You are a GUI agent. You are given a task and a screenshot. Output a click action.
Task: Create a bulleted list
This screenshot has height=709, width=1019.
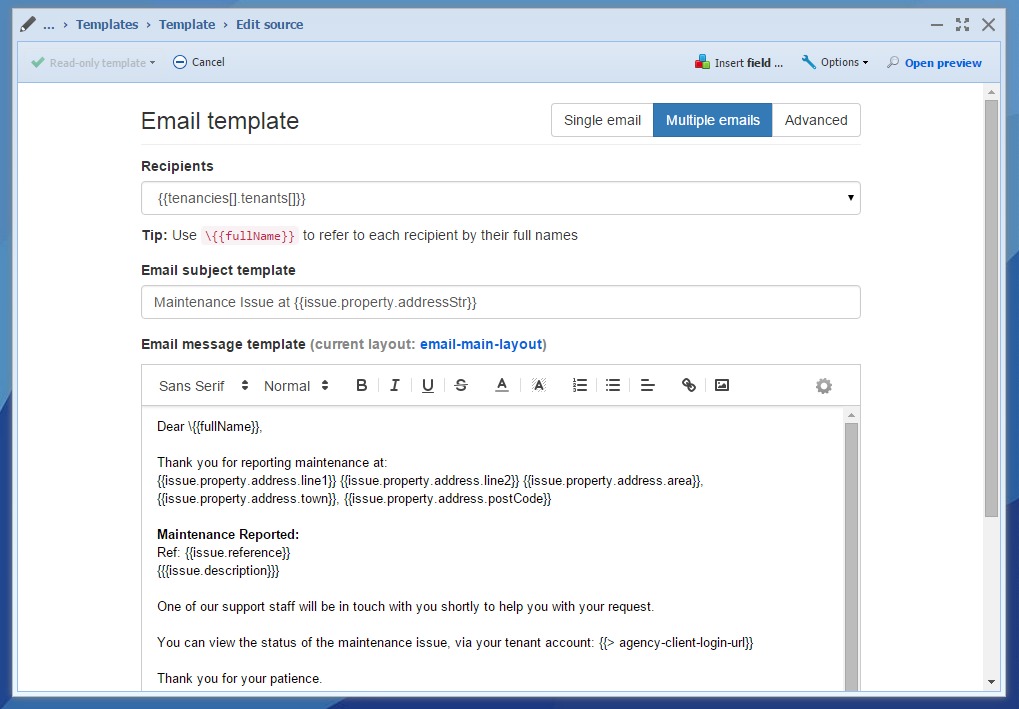[x=613, y=386]
